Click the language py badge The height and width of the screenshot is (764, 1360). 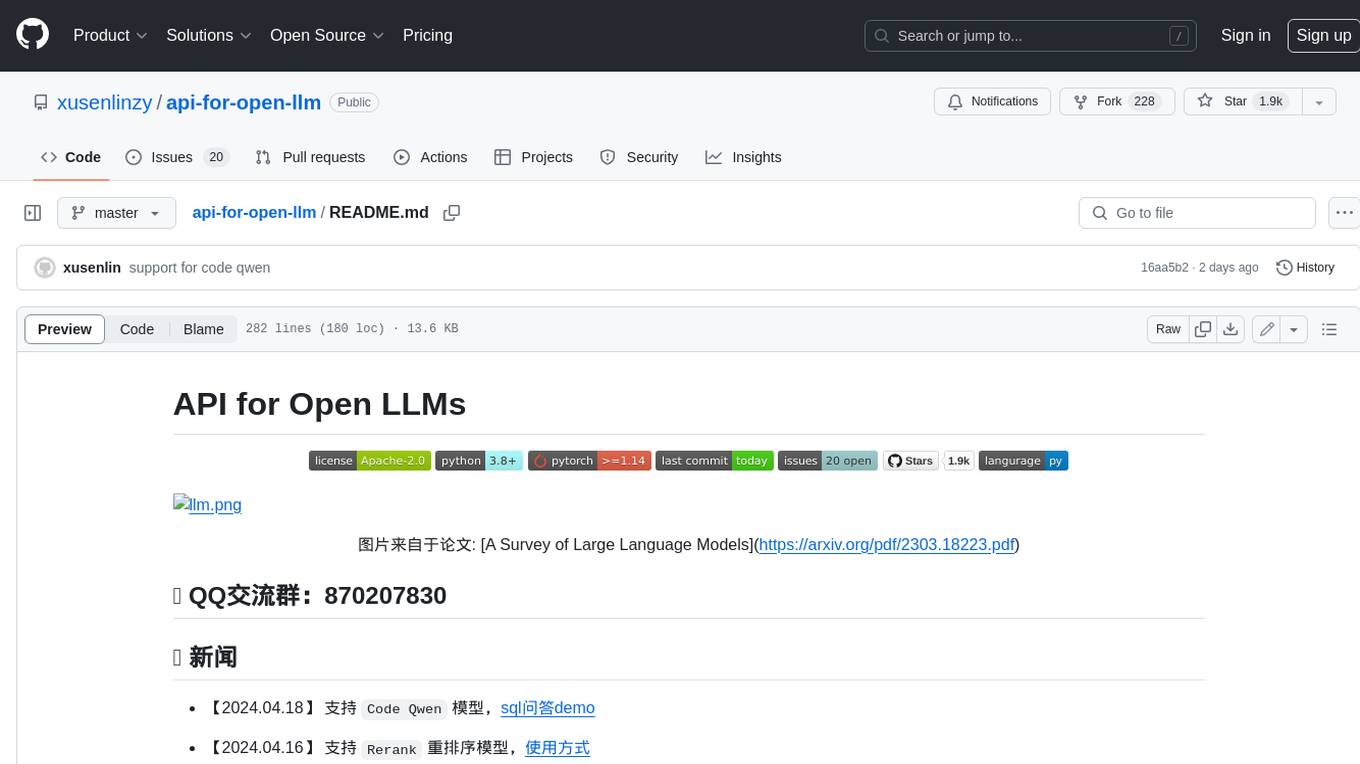click(1023, 461)
